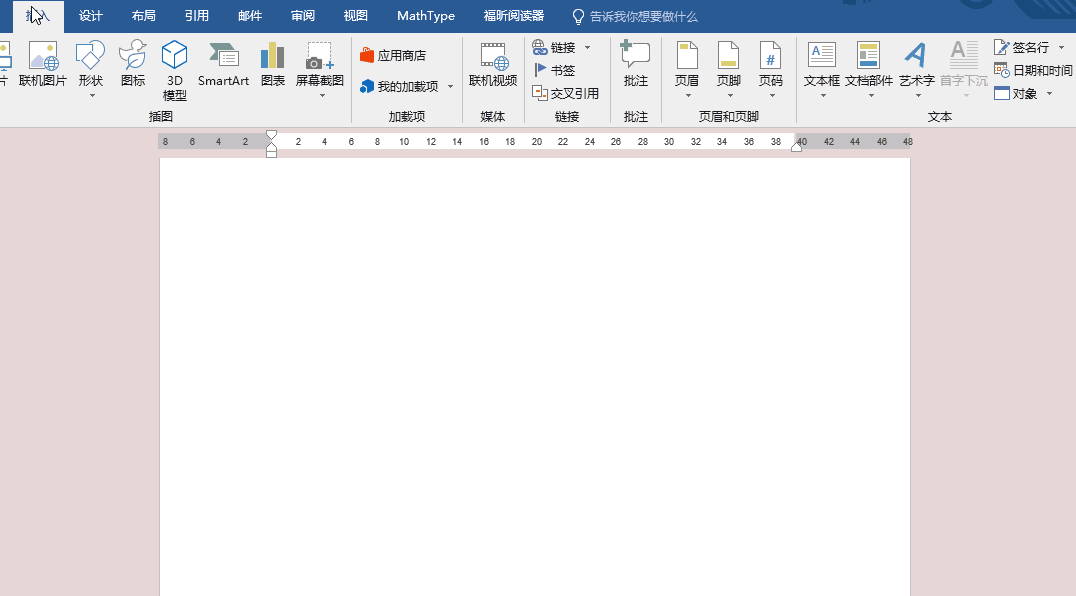Insert an online video (联机视频)
Image resolution: width=1076 pixels, height=596 pixels.
493,64
